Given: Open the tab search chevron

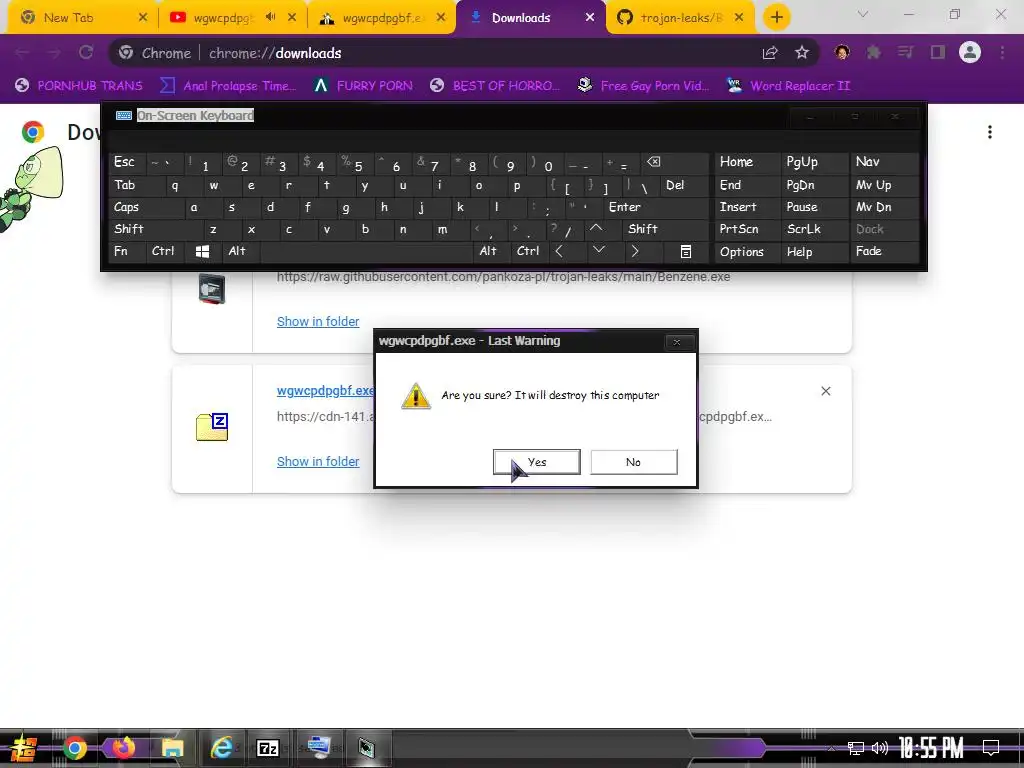Looking at the screenshot, I should click(x=863, y=14).
